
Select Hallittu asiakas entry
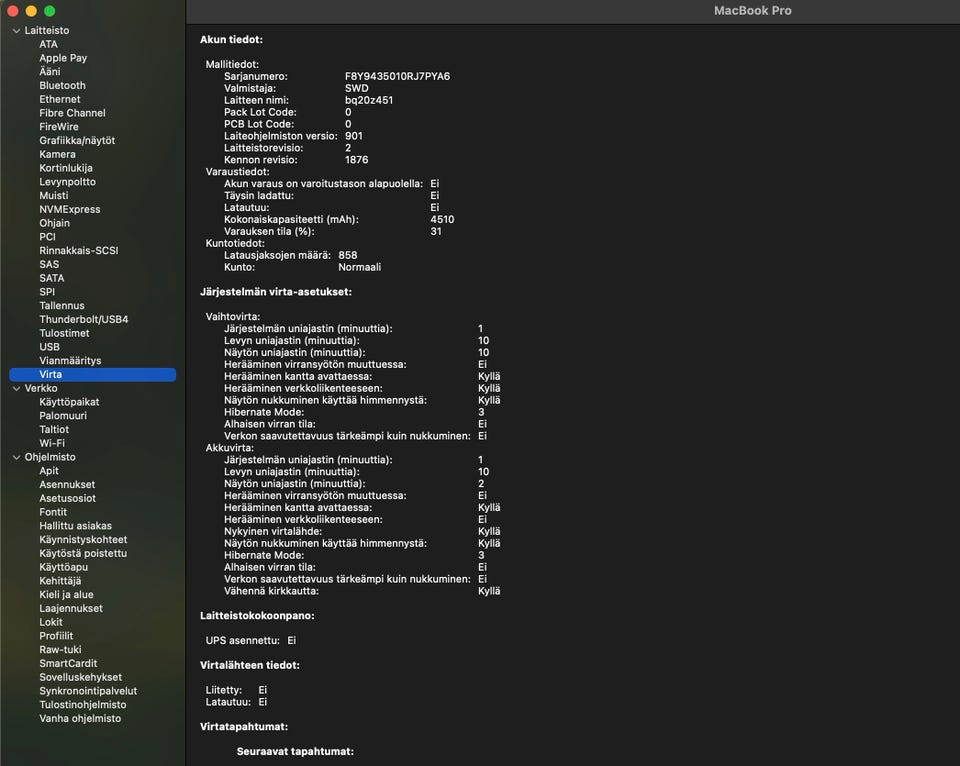75,526
